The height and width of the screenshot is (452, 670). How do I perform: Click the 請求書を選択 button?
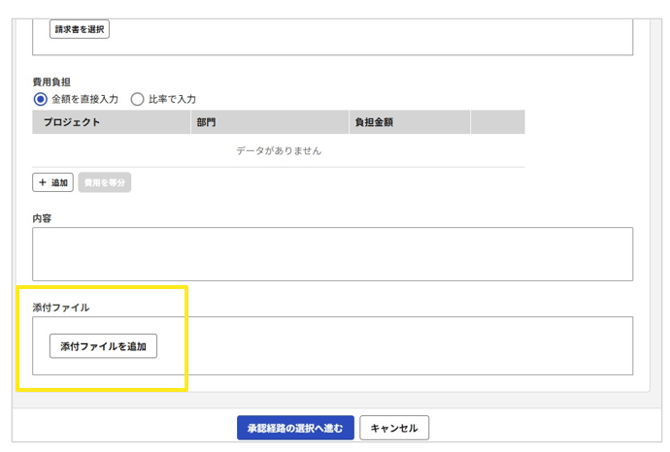click(79, 29)
